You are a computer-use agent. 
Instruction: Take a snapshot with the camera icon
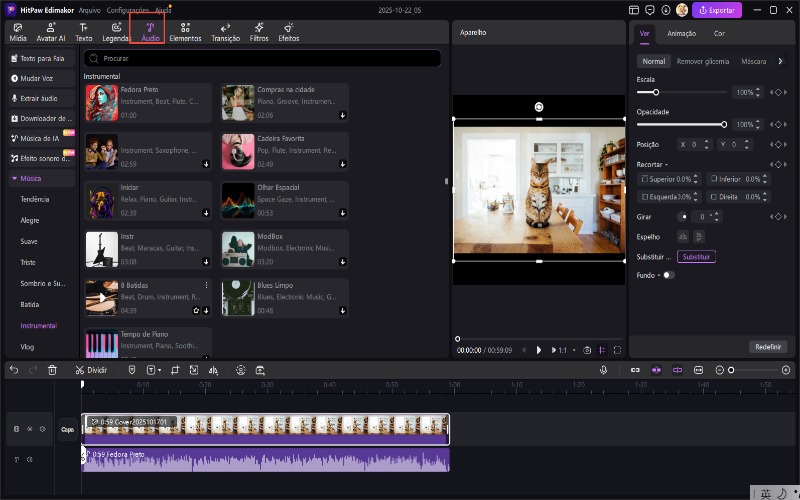[587, 350]
